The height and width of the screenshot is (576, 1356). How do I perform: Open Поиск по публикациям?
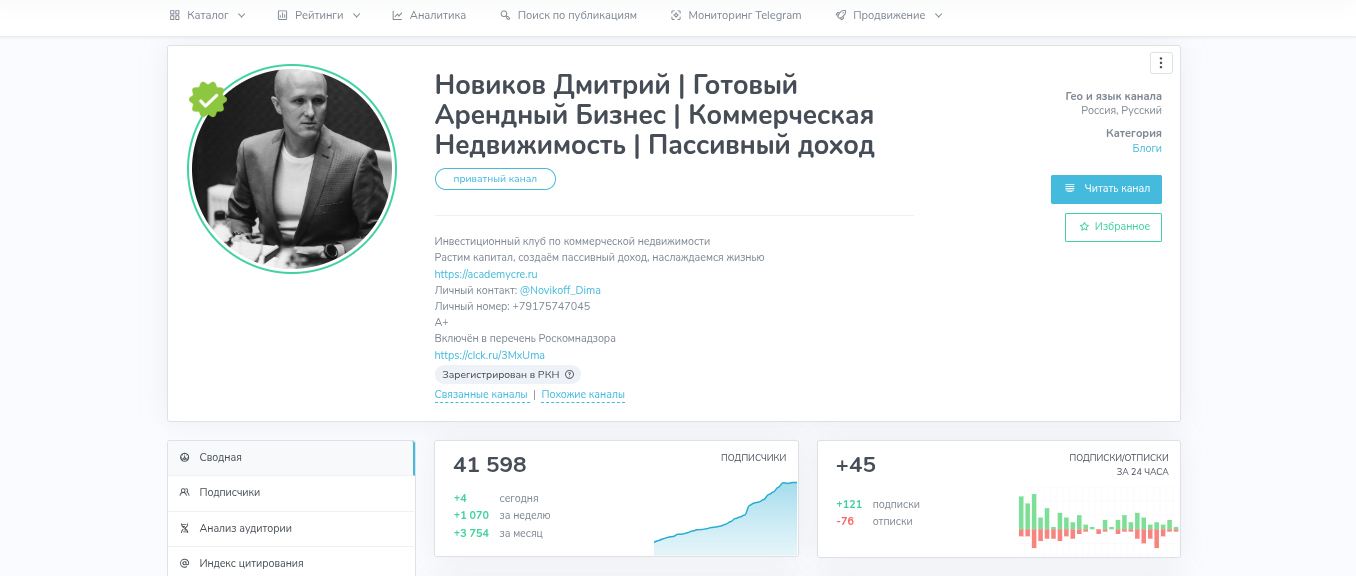(568, 15)
